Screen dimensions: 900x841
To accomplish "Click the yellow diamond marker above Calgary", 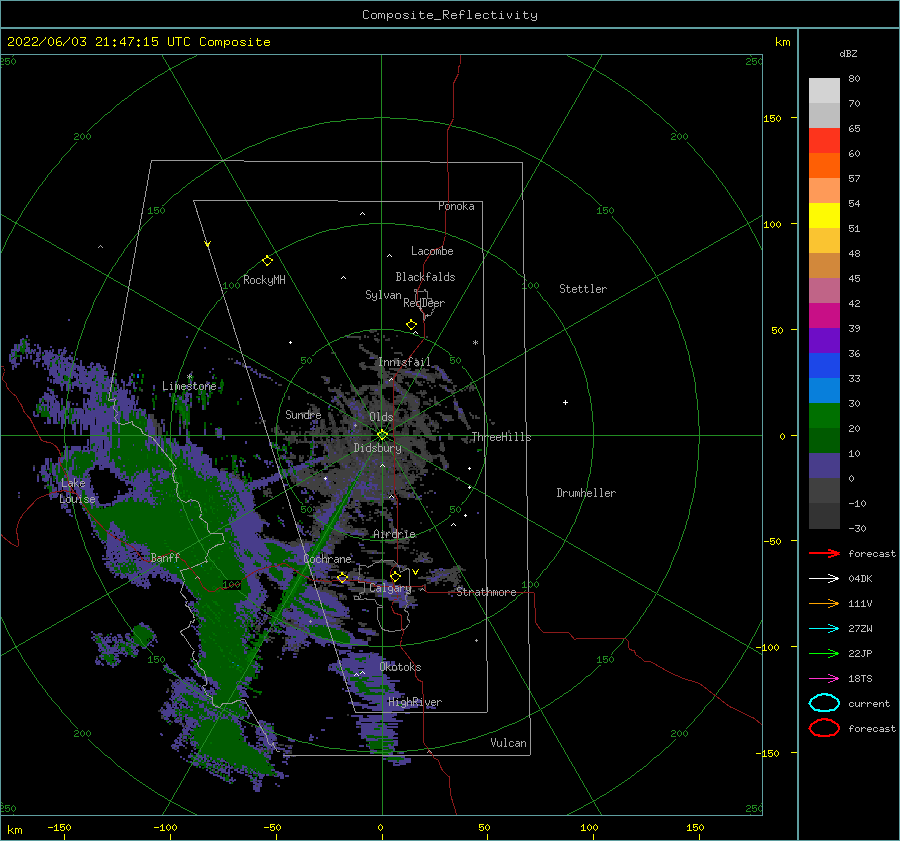I will (395, 576).
